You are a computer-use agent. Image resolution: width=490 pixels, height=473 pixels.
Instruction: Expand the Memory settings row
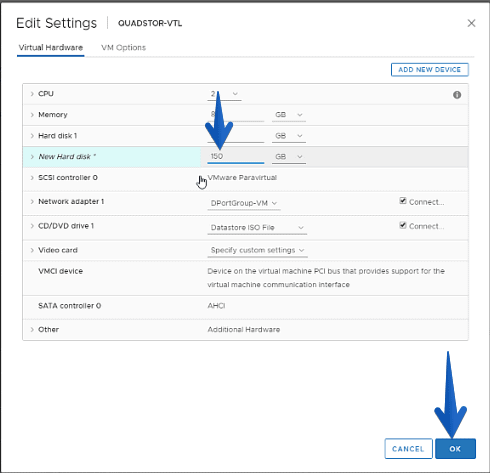(32, 115)
